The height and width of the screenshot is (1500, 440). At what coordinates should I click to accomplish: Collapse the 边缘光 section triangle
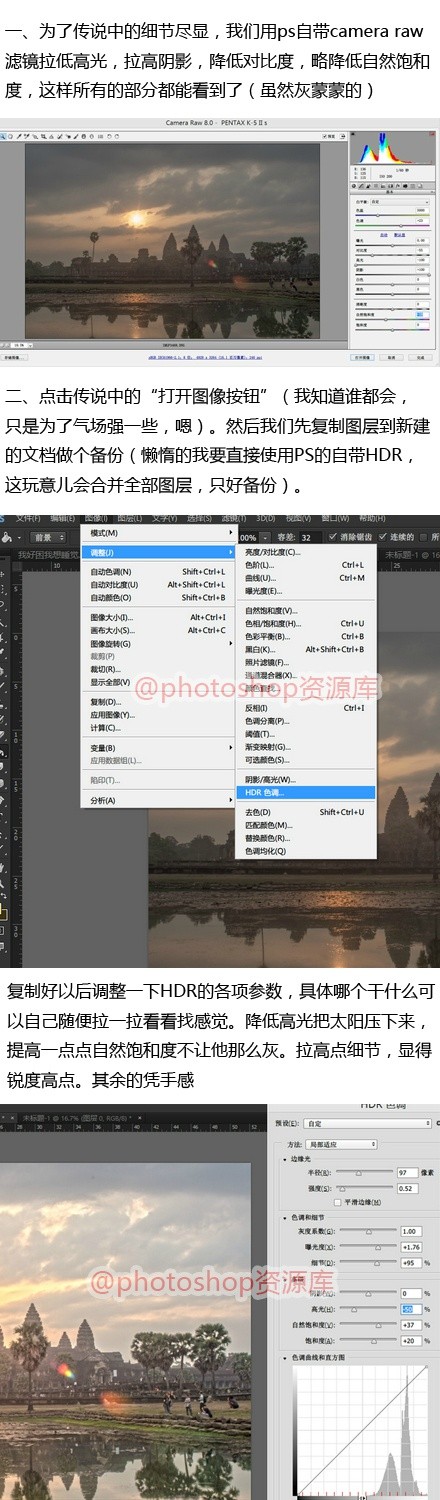pos(285,1160)
